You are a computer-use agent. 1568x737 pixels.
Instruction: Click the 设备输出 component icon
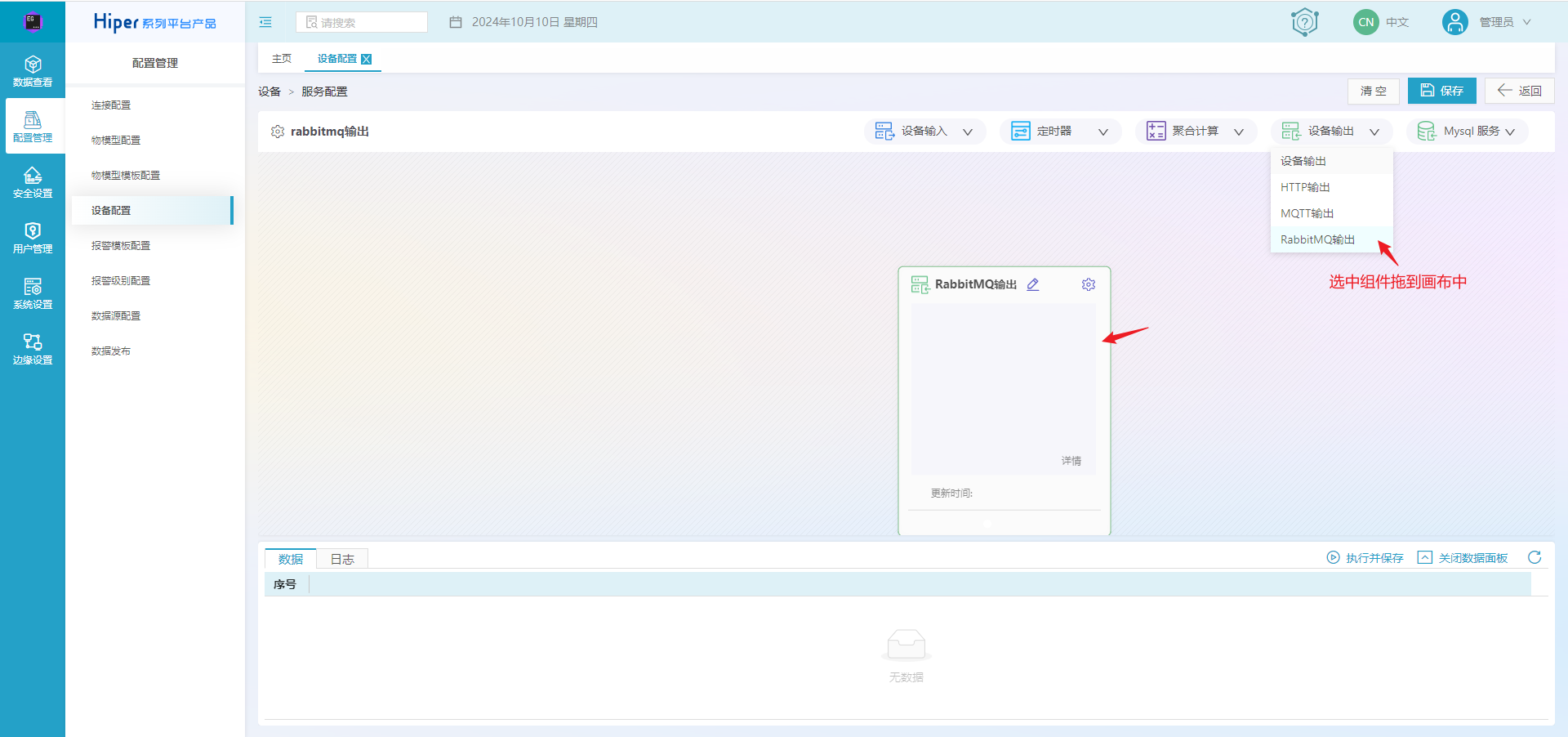click(1291, 132)
